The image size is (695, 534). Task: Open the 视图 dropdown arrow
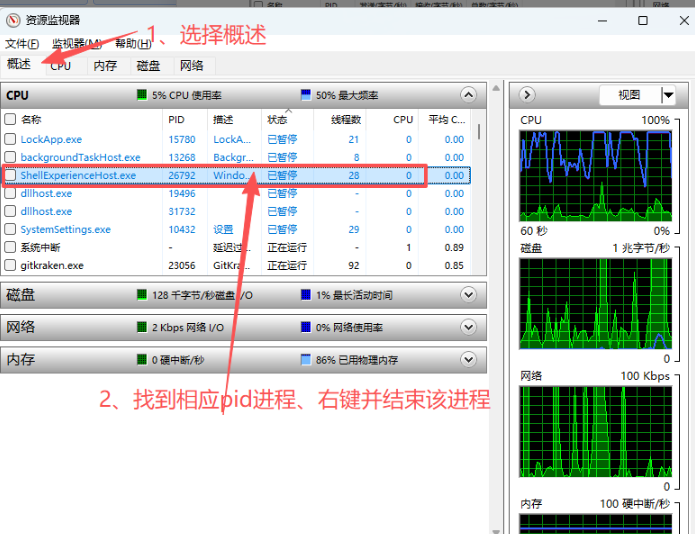[x=668, y=95]
